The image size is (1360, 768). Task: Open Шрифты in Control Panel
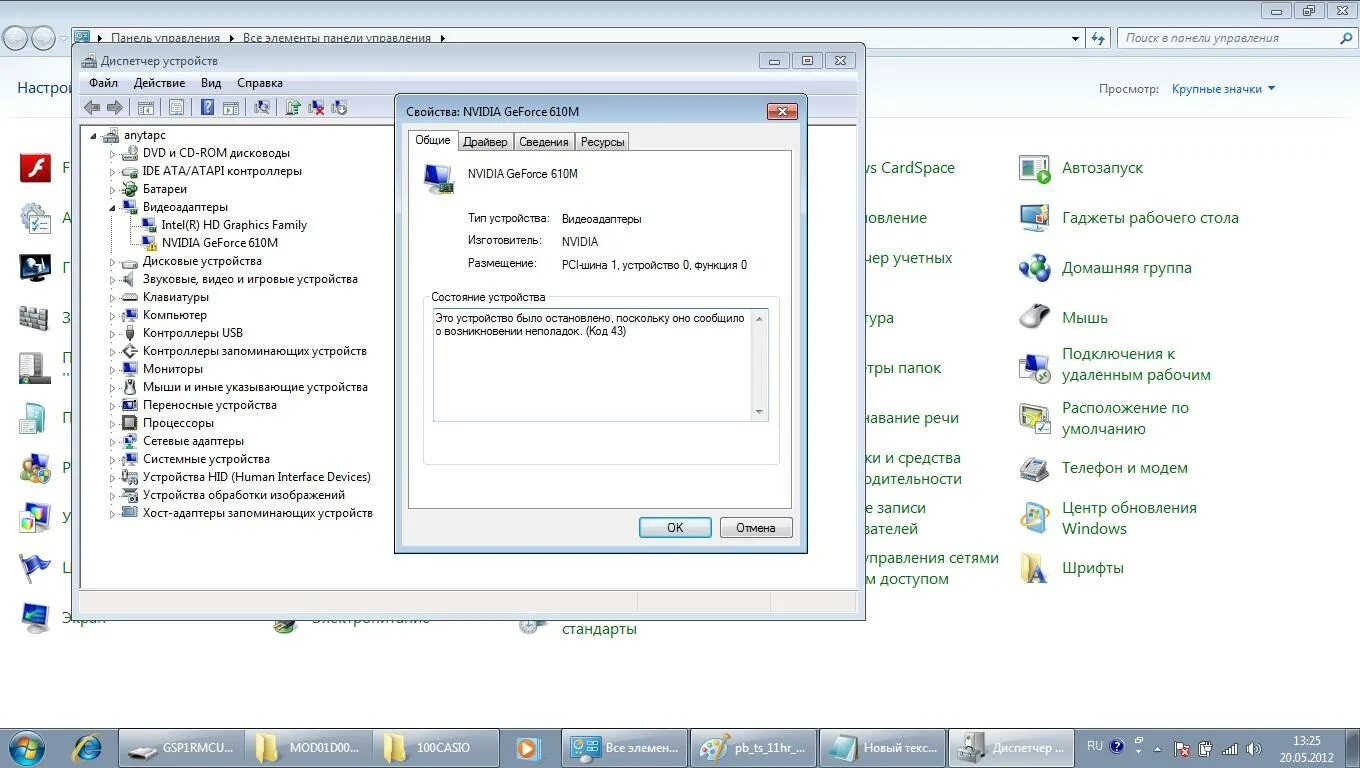[x=1071, y=568]
